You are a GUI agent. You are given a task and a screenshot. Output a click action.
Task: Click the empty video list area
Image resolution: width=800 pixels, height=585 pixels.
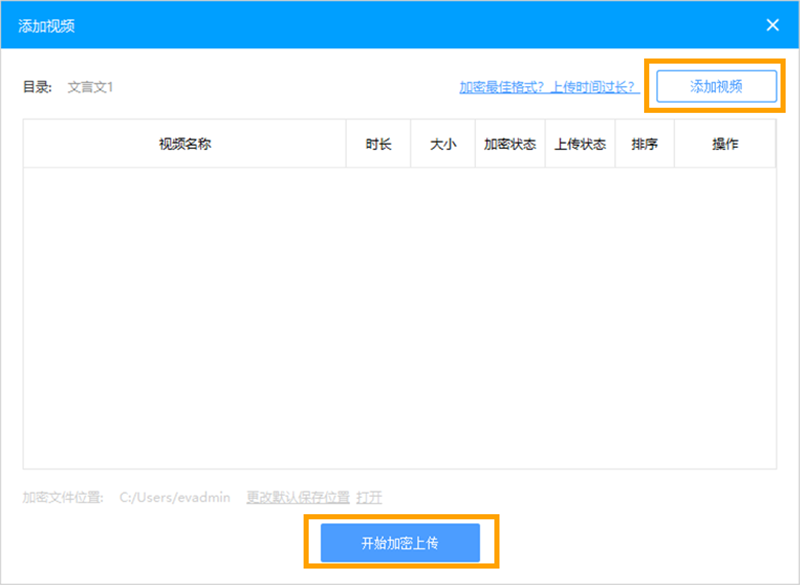coord(400,320)
